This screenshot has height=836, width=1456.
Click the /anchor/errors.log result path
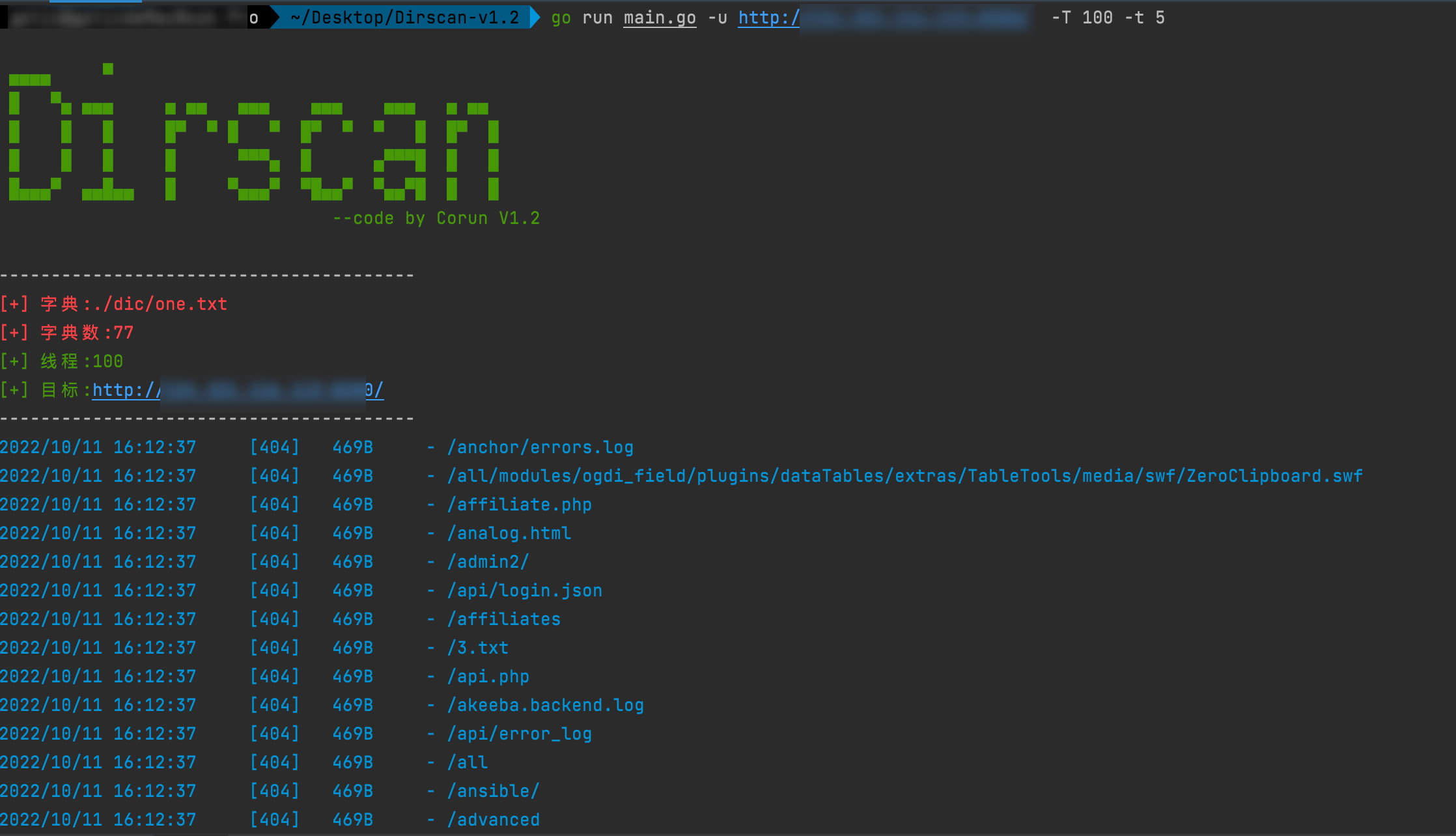(x=540, y=447)
